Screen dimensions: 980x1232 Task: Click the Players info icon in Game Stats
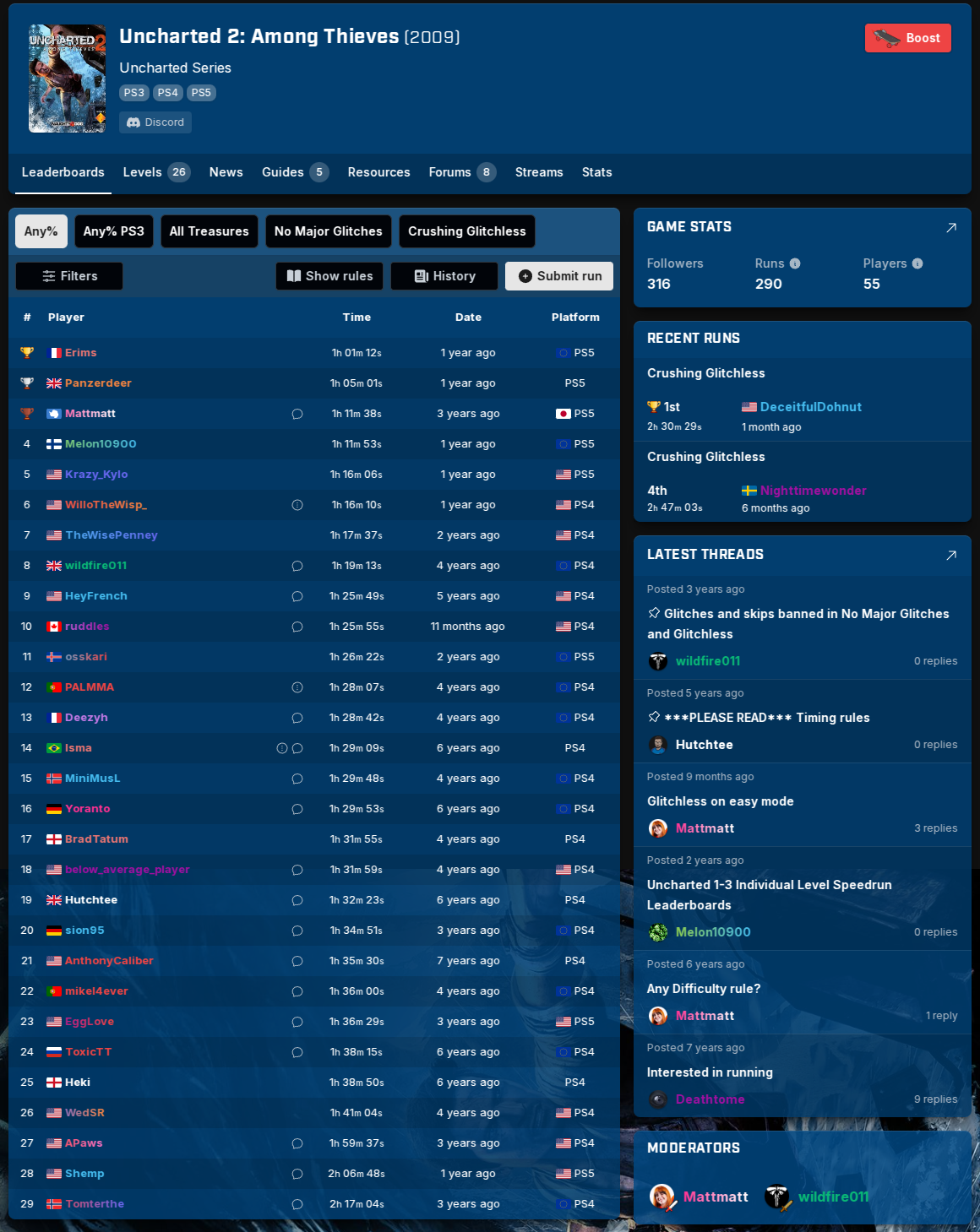pos(917,263)
